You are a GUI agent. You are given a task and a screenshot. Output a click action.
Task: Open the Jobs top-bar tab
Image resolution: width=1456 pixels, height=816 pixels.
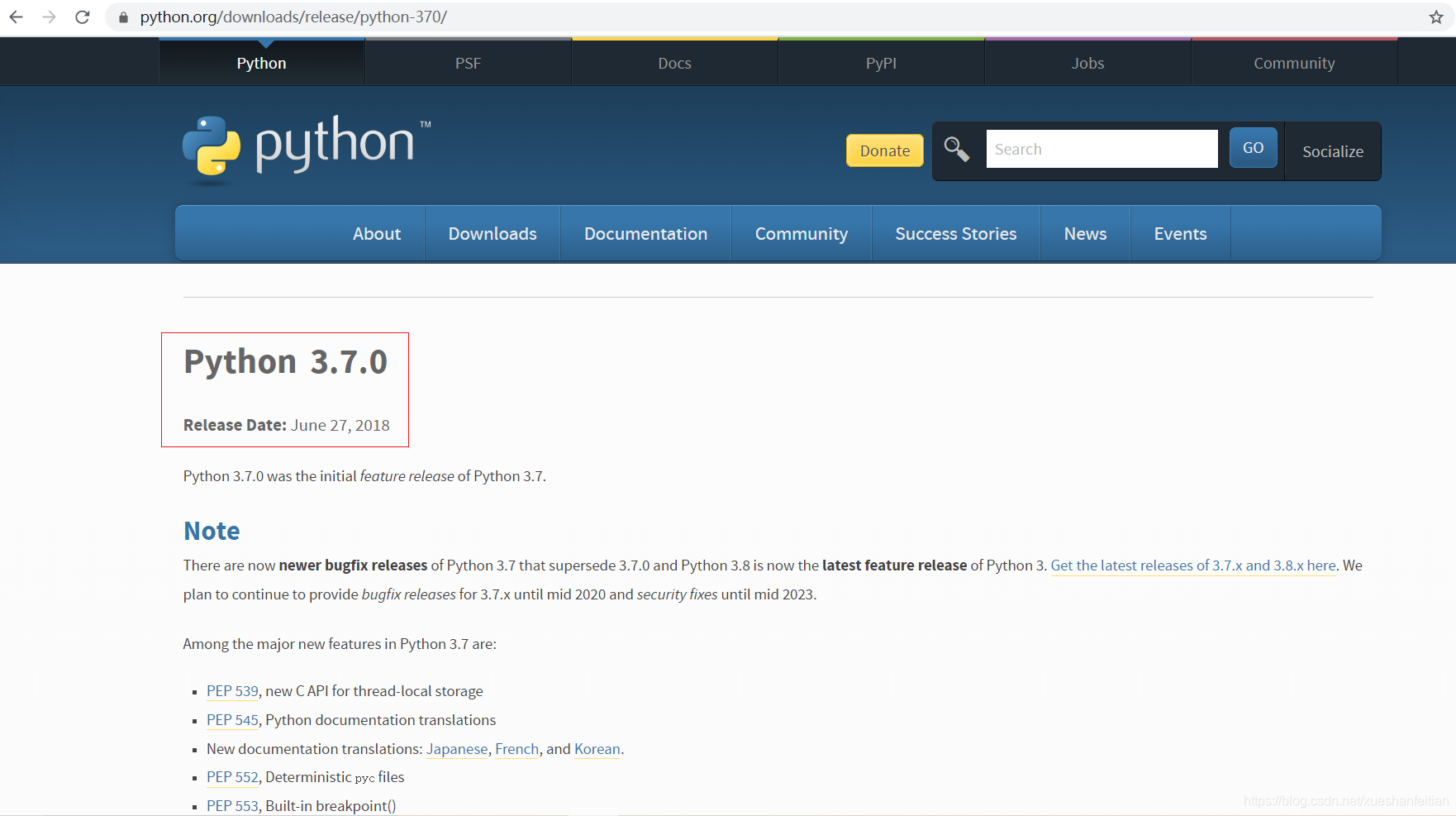tap(1087, 63)
